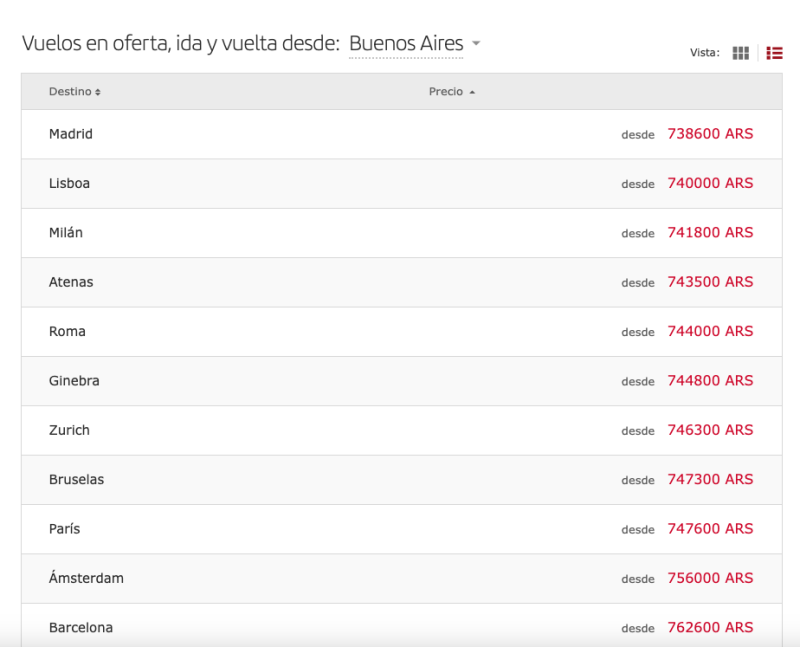The height and width of the screenshot is (647, 800).
Task: Open the Buenos Aires origin dropdown
Action: [x=414, y=44]
